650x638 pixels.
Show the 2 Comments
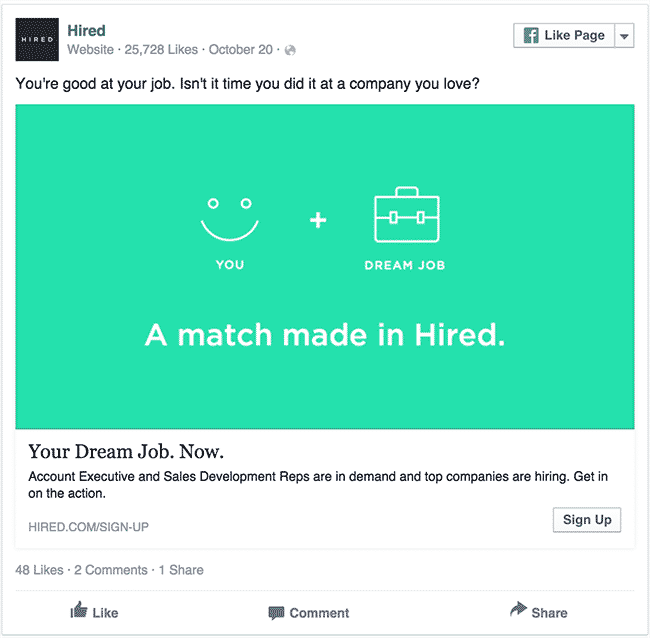111,570
